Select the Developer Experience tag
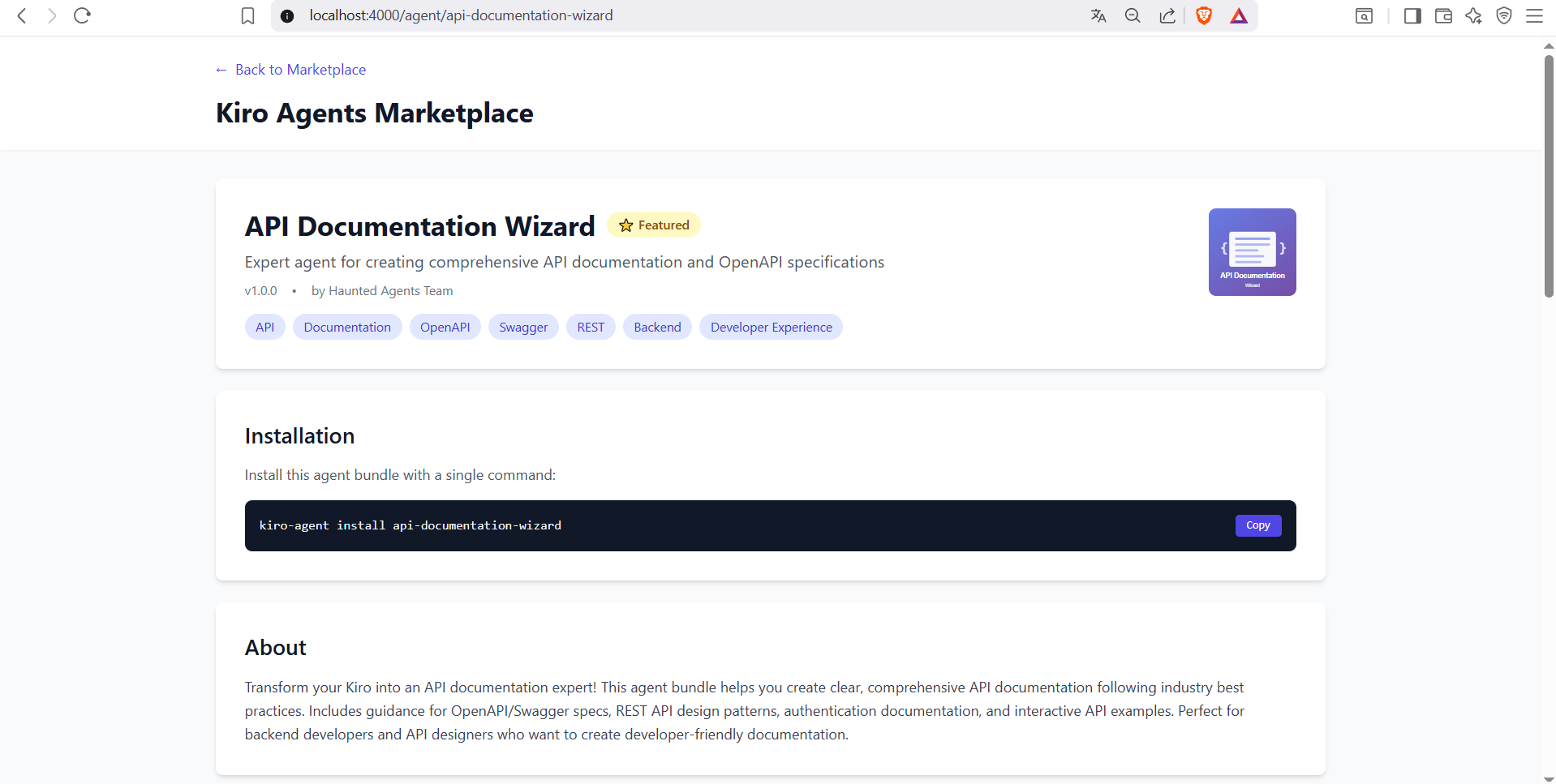 (x=772, y=327)
